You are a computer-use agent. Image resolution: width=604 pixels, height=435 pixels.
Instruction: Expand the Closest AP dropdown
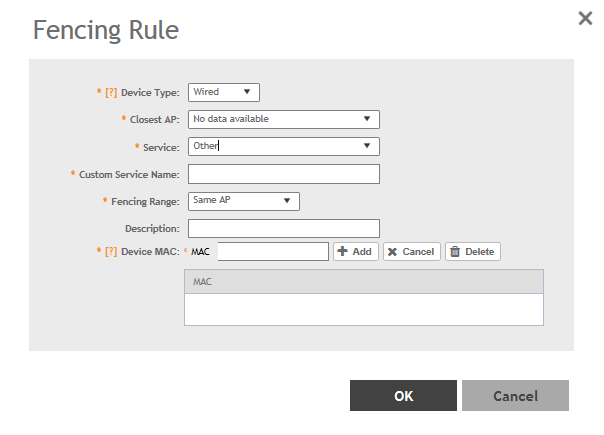(284, 119)
